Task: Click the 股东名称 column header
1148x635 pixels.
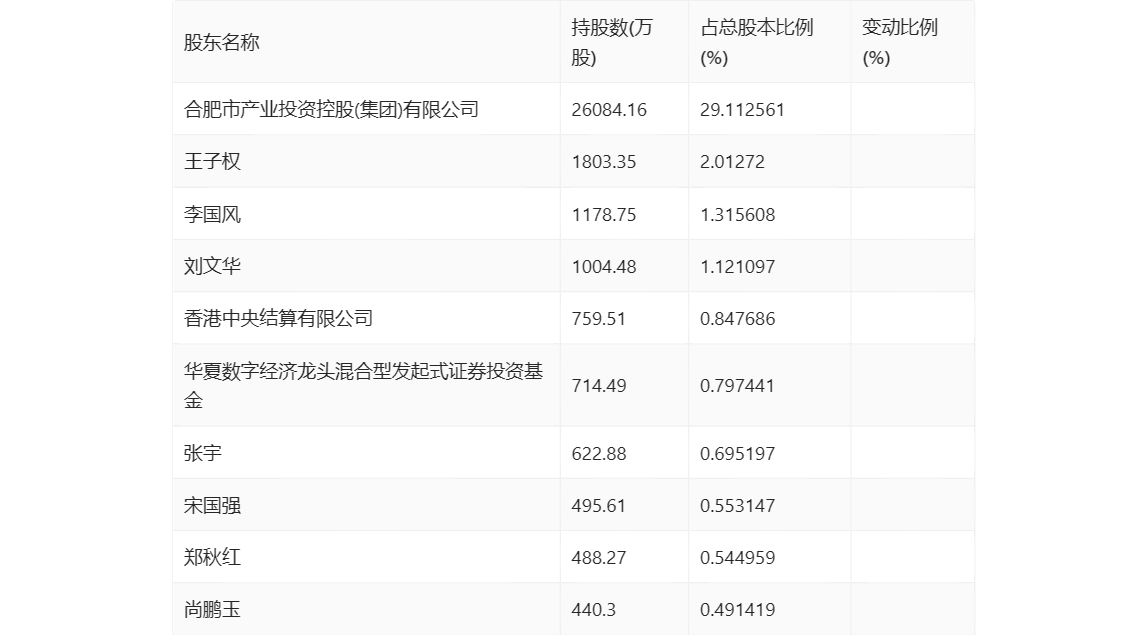Action: [x=222, y=42]
